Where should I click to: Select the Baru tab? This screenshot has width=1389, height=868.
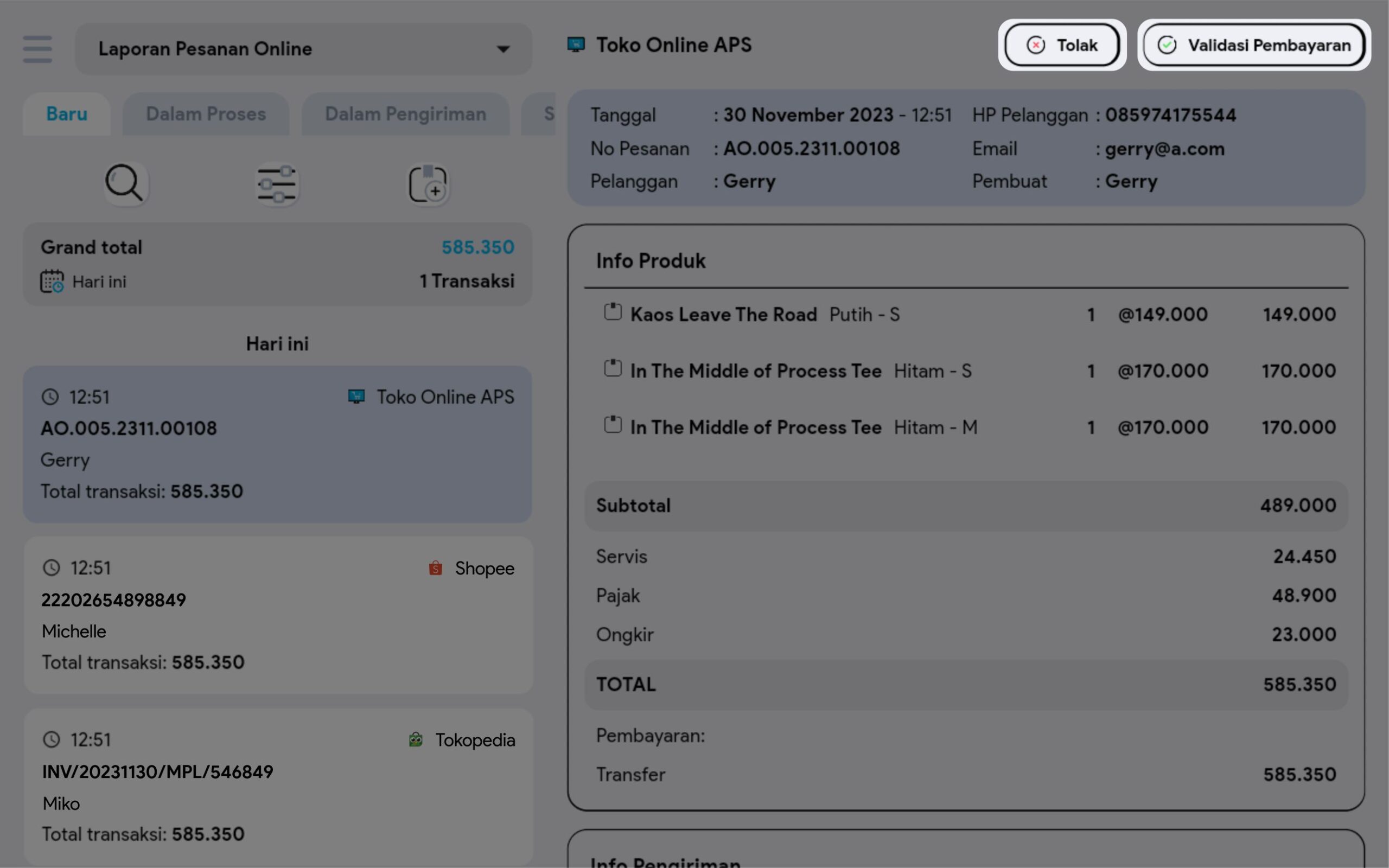pyautogui.click(x=67, y=114)
